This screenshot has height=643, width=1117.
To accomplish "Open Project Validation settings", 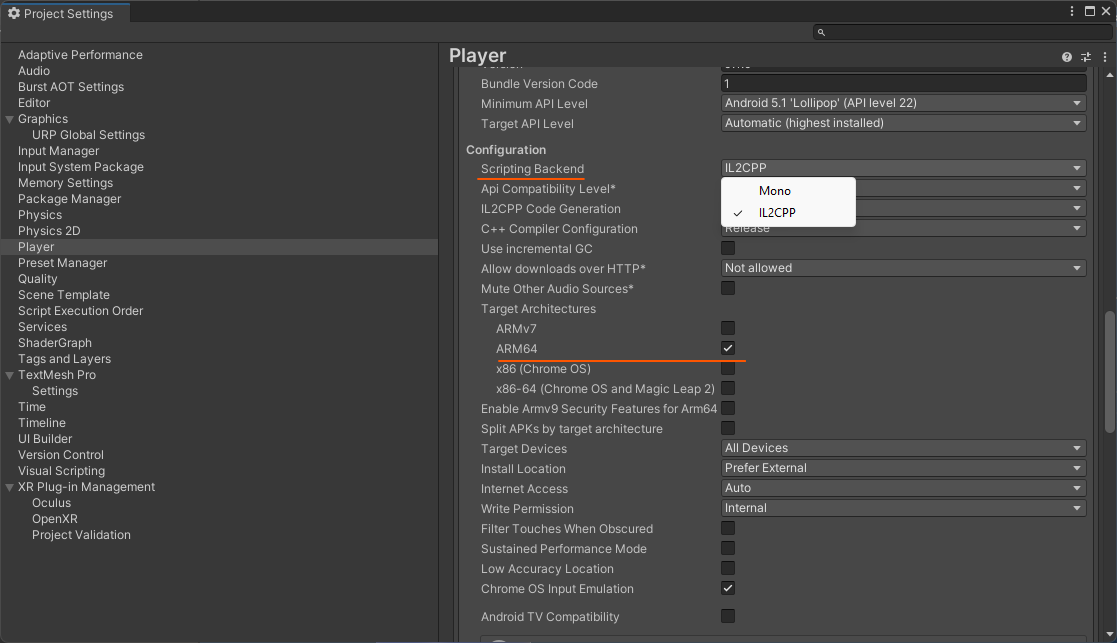I will tap(81, 535).
